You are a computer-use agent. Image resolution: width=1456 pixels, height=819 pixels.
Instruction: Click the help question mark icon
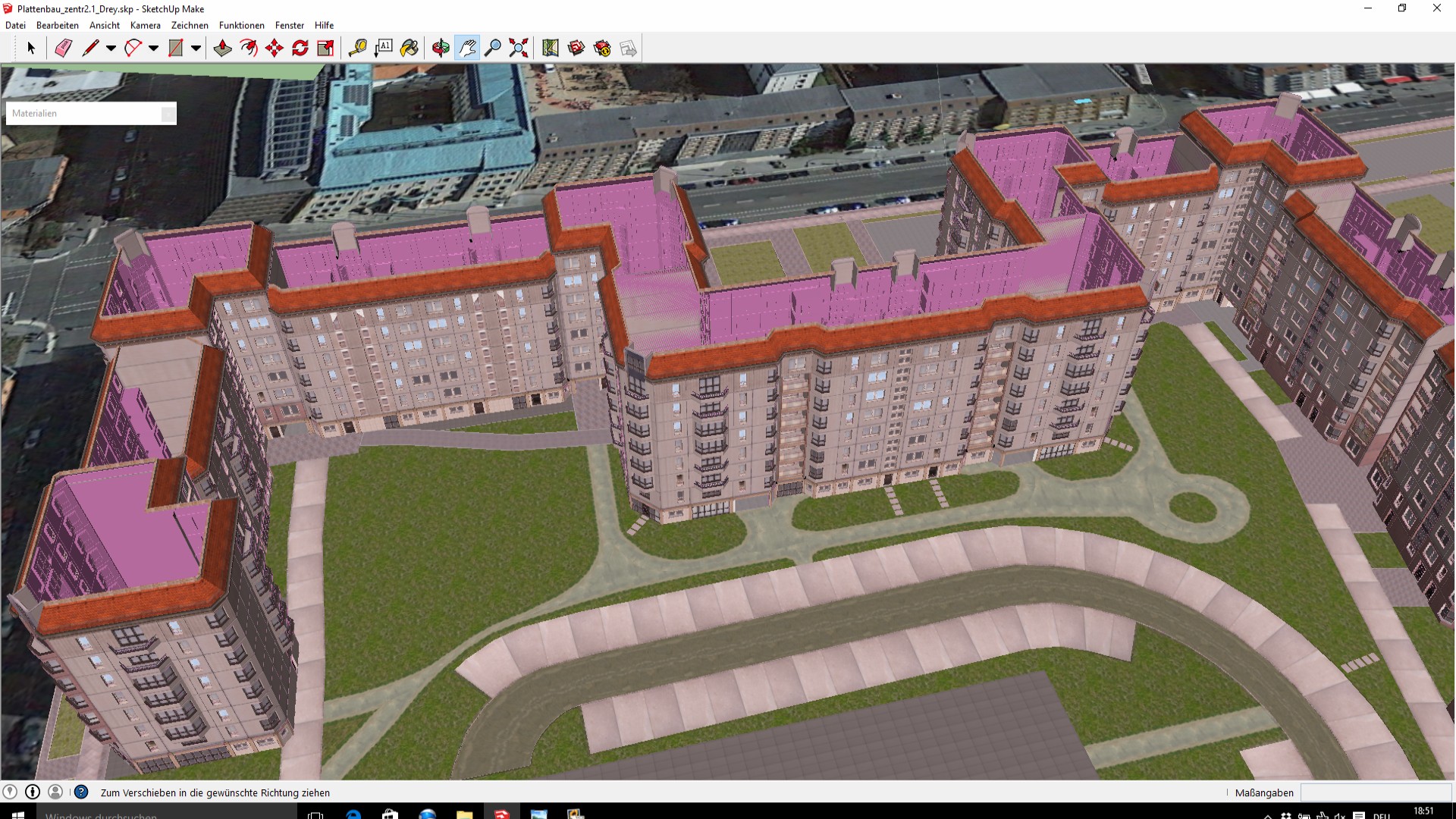pos(81,792)
